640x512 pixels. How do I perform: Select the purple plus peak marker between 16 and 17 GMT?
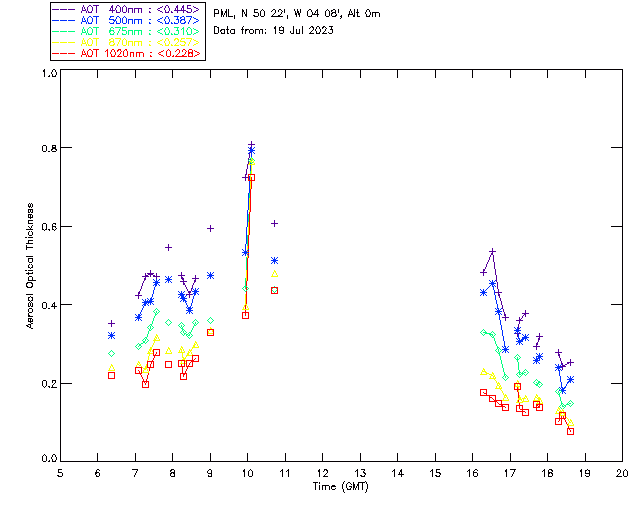point(492,252)
